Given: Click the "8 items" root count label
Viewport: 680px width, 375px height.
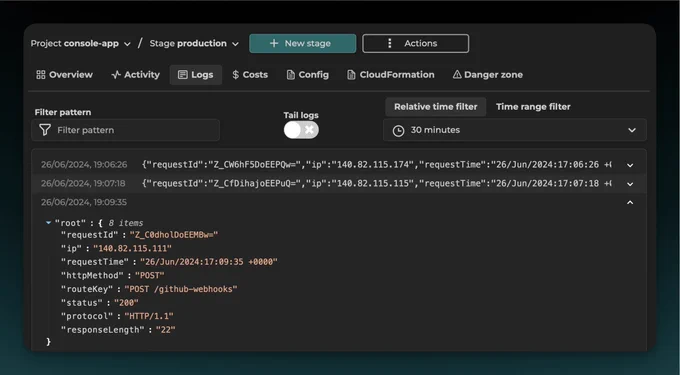Looking at the screenshot, I should click(x=125, y=223).
